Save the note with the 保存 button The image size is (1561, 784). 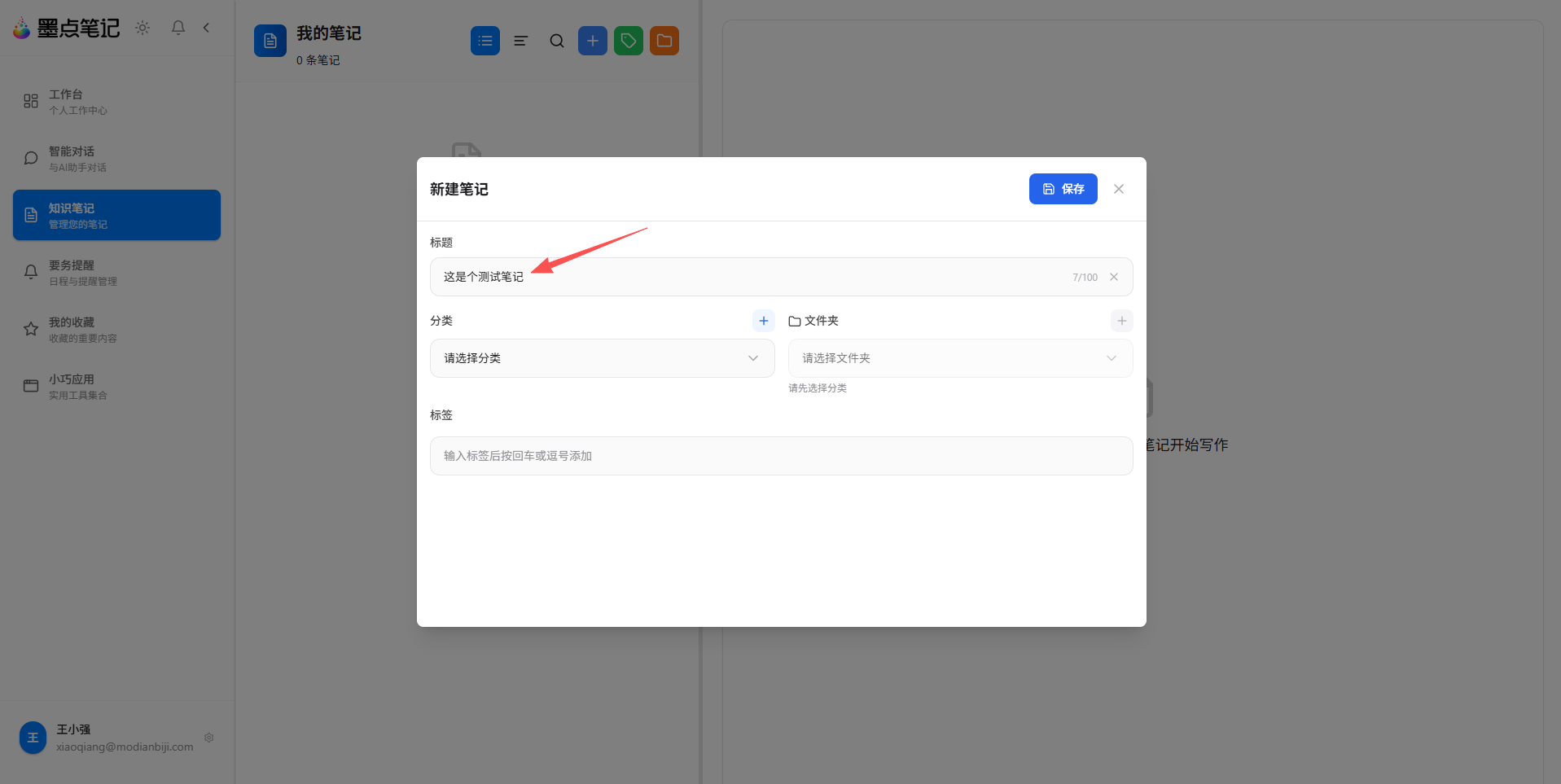[1063, 188]
